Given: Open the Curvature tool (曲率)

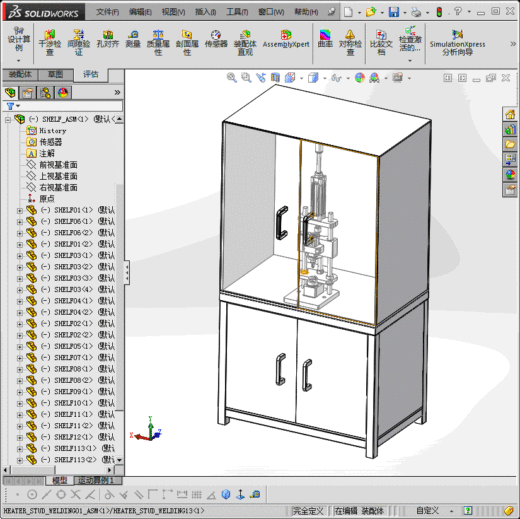Looking at the screenshot, I should click(325, 39).
